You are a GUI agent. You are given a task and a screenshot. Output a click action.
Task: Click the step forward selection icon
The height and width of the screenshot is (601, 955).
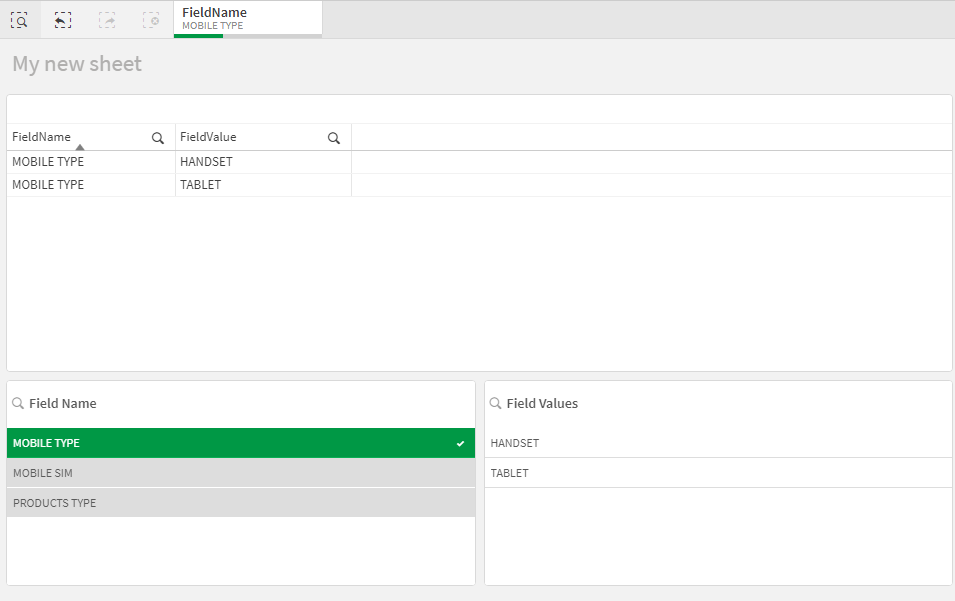[107, 20]
